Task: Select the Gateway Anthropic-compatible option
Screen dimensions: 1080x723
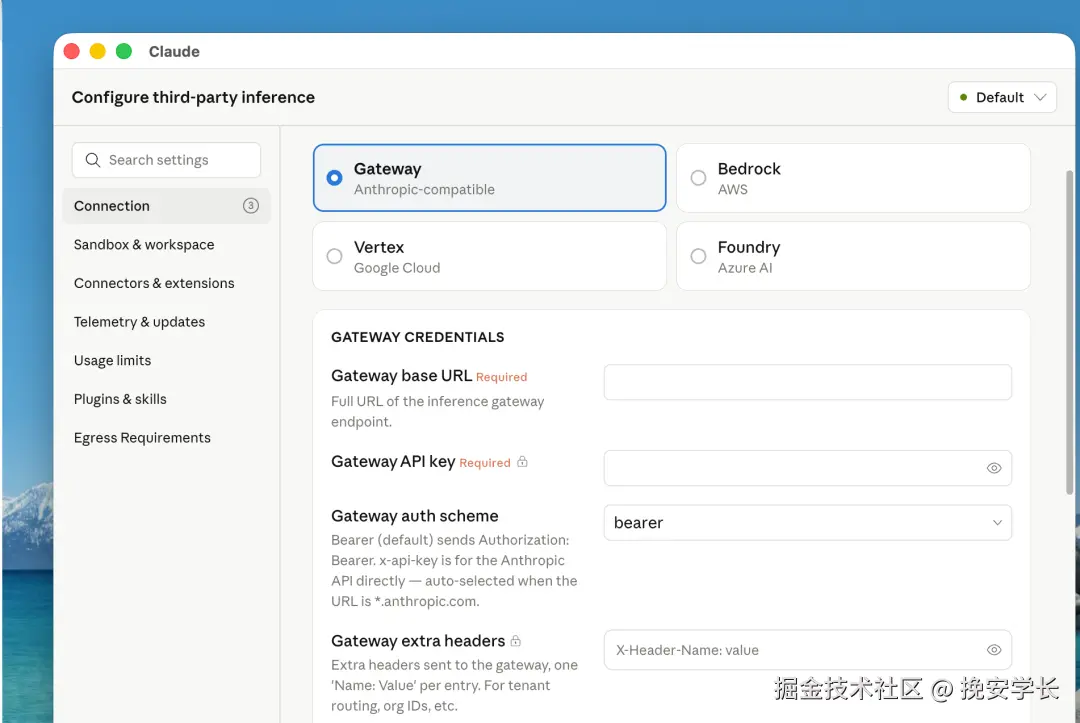Action: point(489,178)
